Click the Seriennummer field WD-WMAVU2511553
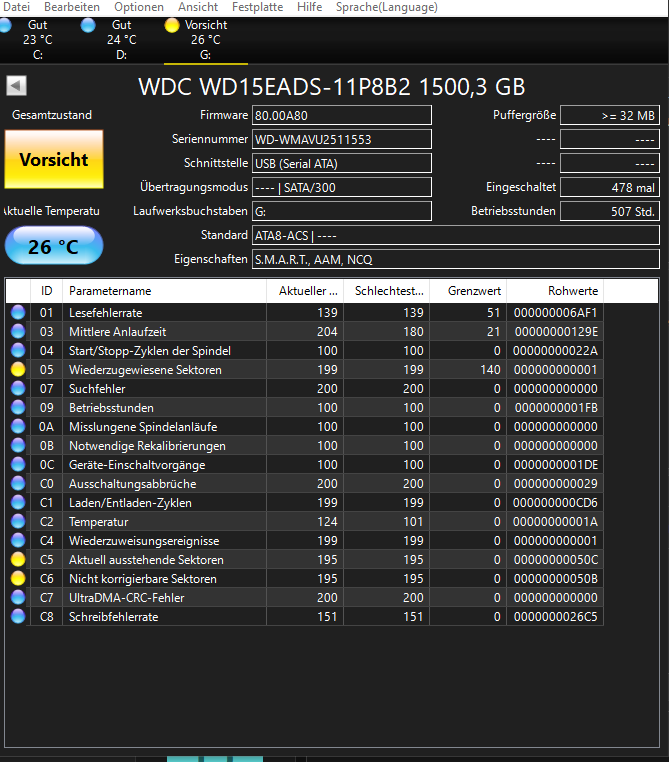This screenshot has height=762, width=669. (342, 139)
